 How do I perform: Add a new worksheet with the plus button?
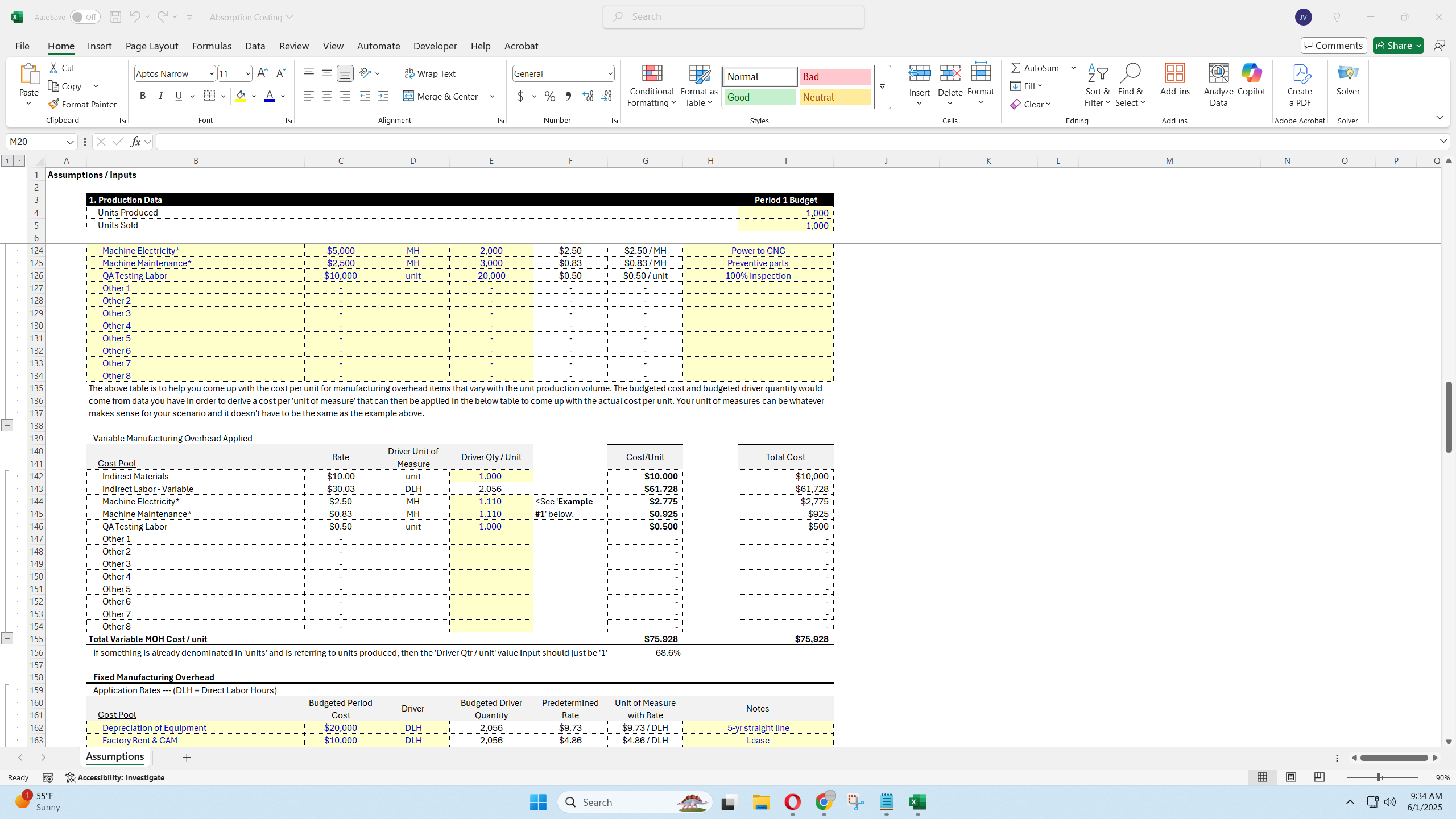click(187, 758)
